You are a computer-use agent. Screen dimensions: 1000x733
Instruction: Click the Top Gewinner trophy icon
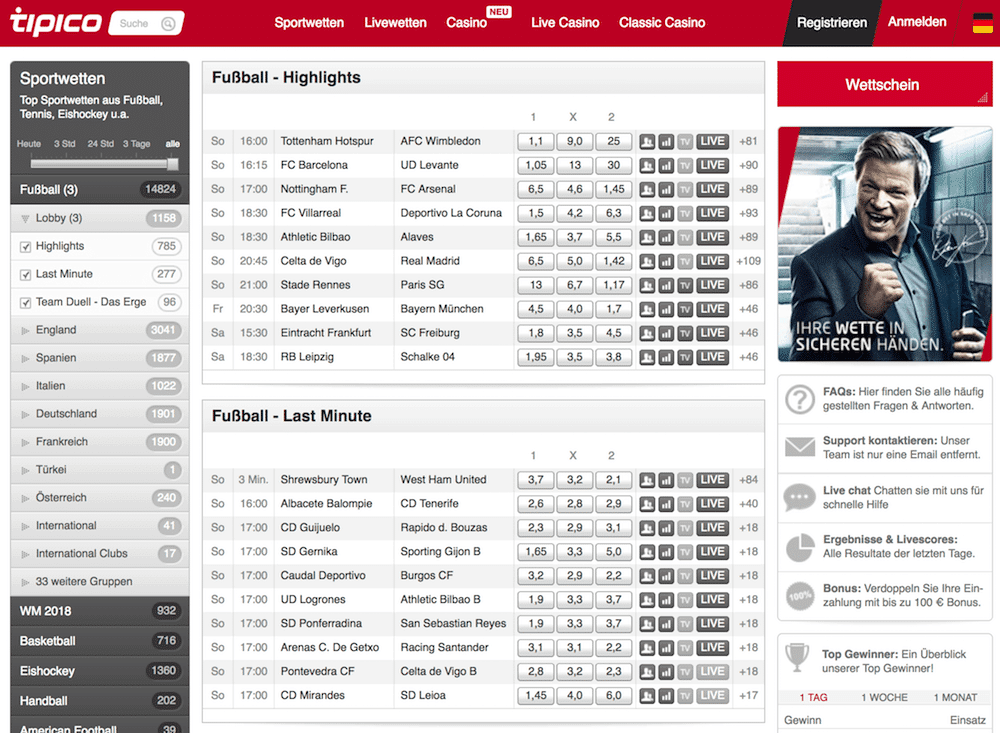797,658
